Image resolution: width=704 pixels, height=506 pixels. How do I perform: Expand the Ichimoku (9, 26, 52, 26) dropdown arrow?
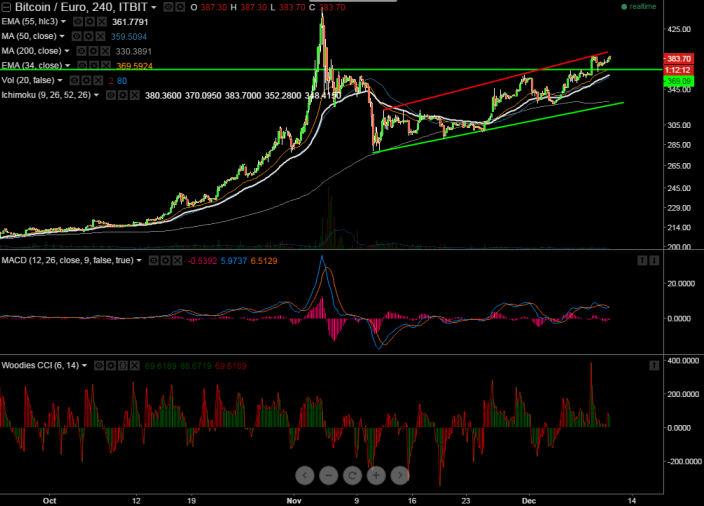click(96, 95)
